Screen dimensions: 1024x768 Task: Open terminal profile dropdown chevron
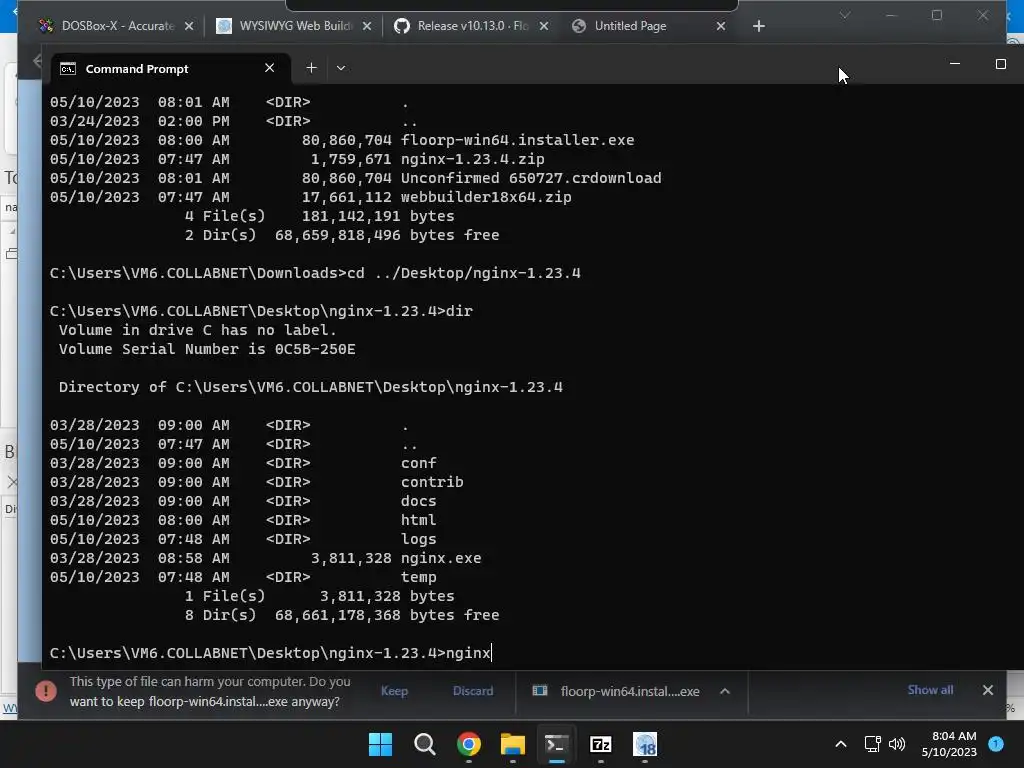341,68
